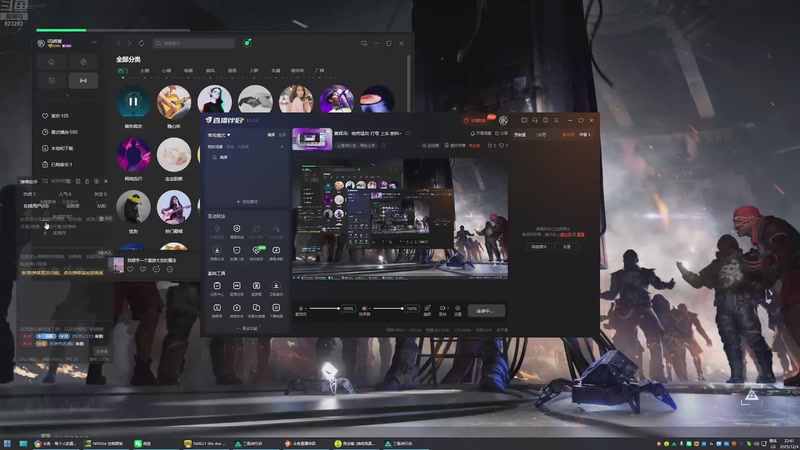Screen dimensions: 800x450
Task: Expand the 更多功能 more tools section
Action: [x=247, y=329]
